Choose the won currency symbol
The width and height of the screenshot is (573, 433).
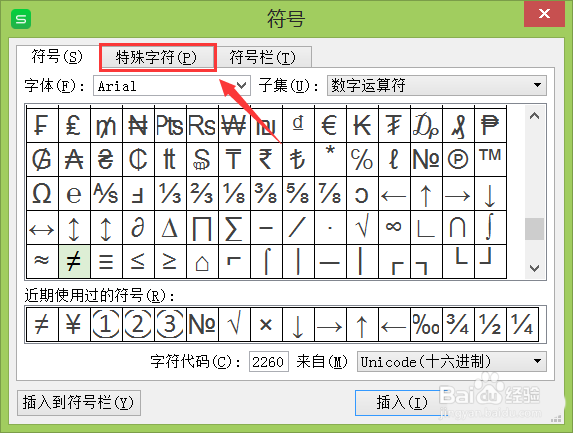tap(234, 125)
